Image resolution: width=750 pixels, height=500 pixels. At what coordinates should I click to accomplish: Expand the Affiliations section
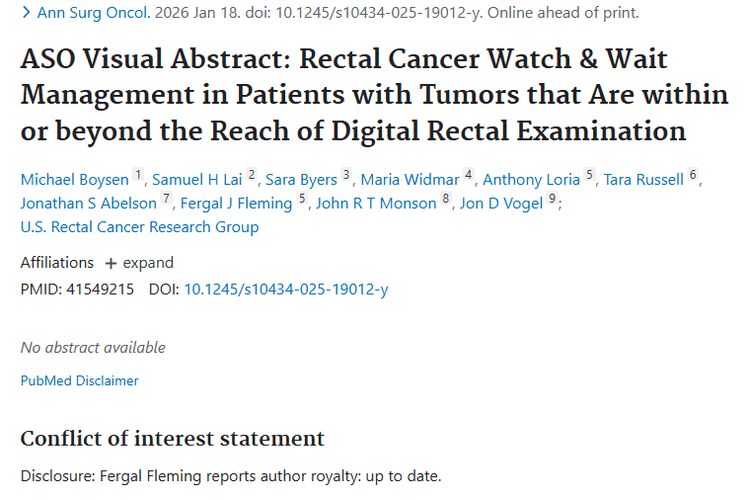coord(147,263)
